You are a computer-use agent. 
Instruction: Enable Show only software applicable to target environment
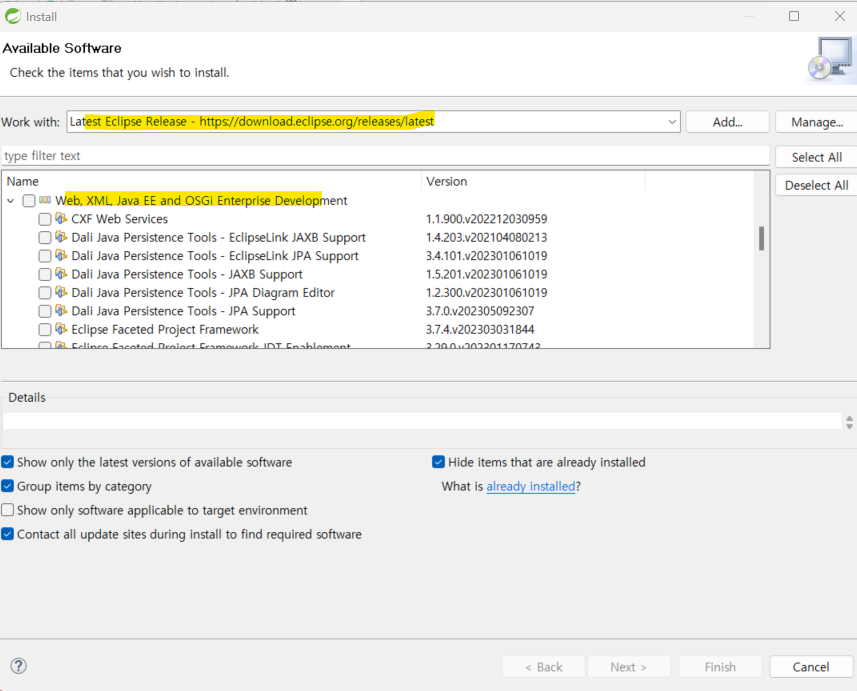(x=8, y=510)
